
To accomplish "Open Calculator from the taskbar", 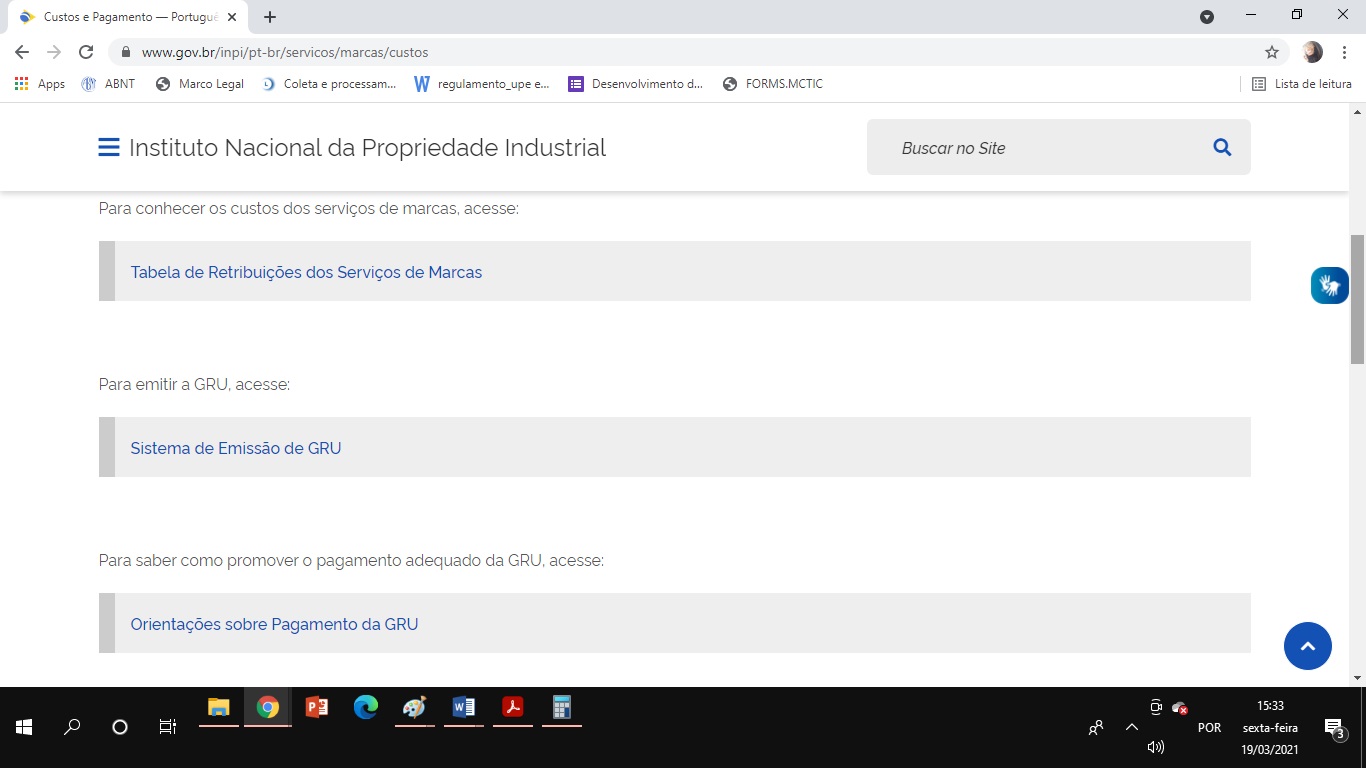I will point(562,708).
